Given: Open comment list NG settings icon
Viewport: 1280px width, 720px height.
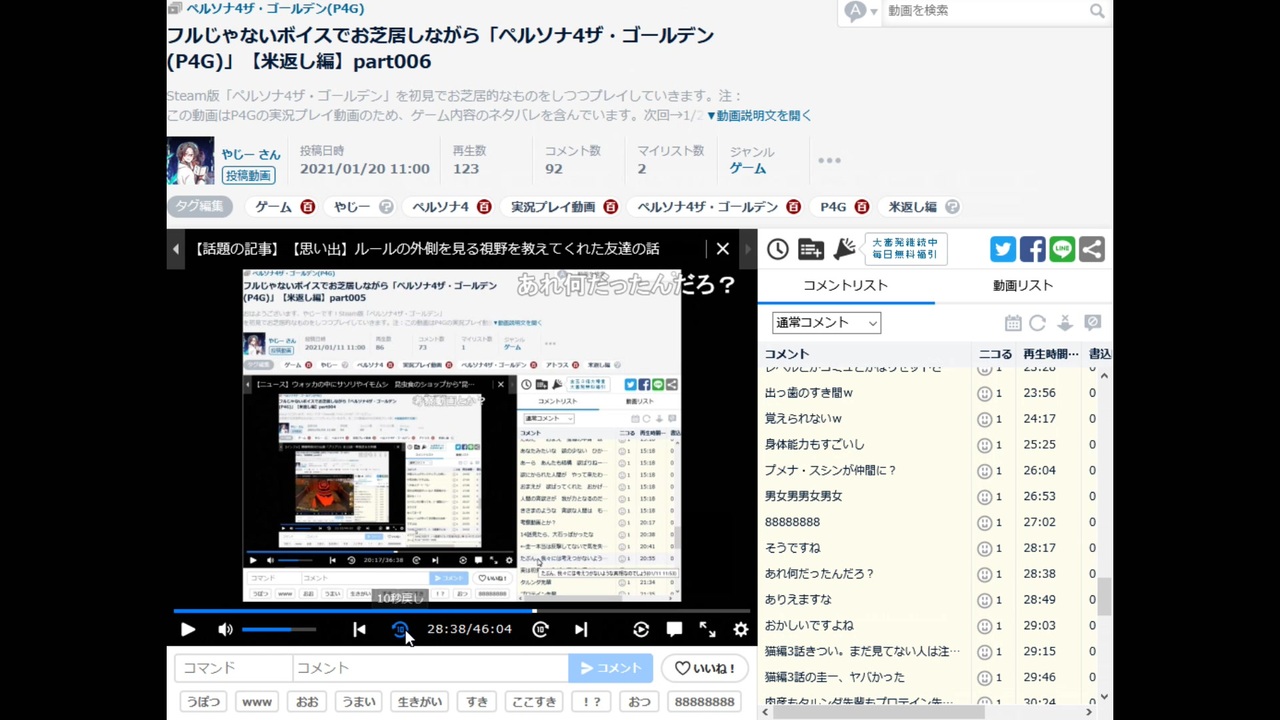Looking at the screenshot, I should coord(1093,323).
